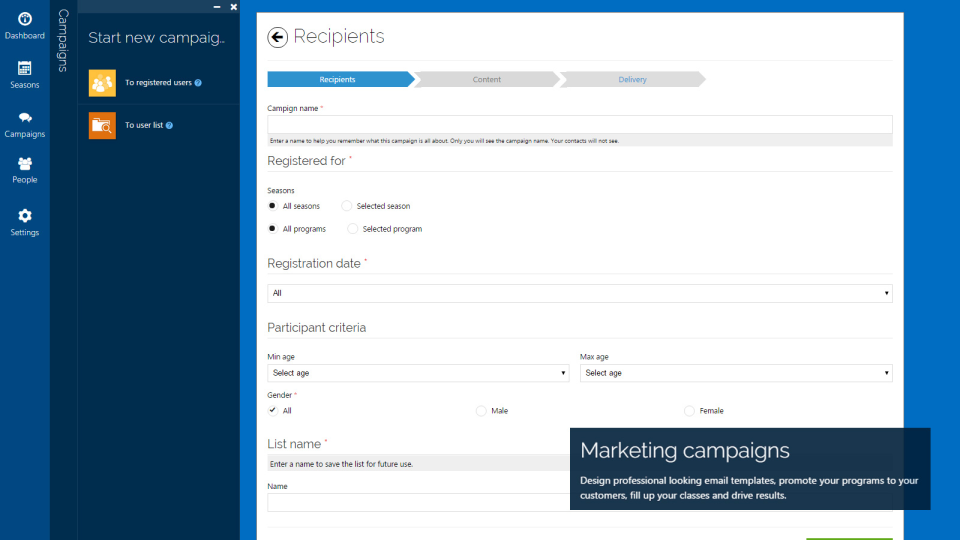Select the Male gender option

481,411
